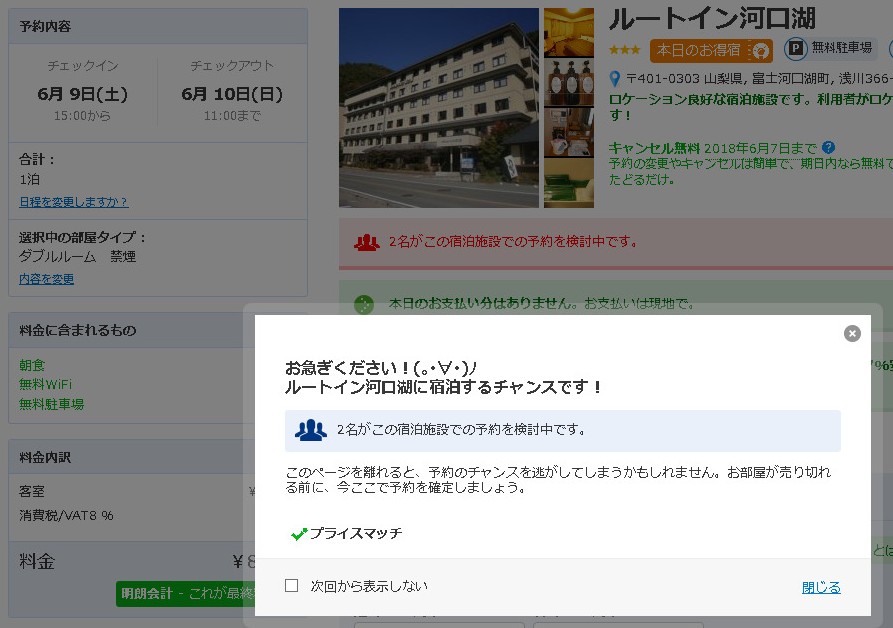
Task: Click the 明朗会計 green badge
Action: [185, 594]
